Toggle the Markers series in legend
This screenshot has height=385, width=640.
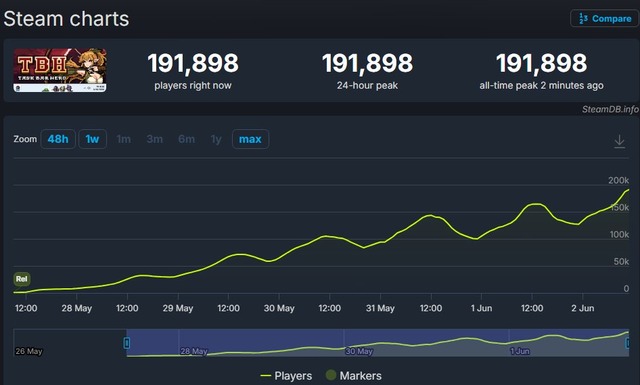click(x=353, y=376)
